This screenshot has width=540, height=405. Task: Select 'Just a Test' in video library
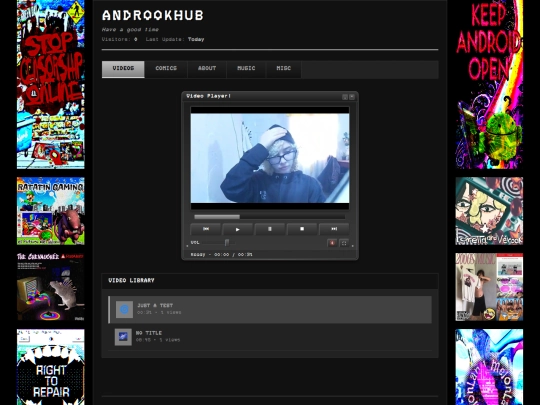pyautogui.click(x=270, y=309)
